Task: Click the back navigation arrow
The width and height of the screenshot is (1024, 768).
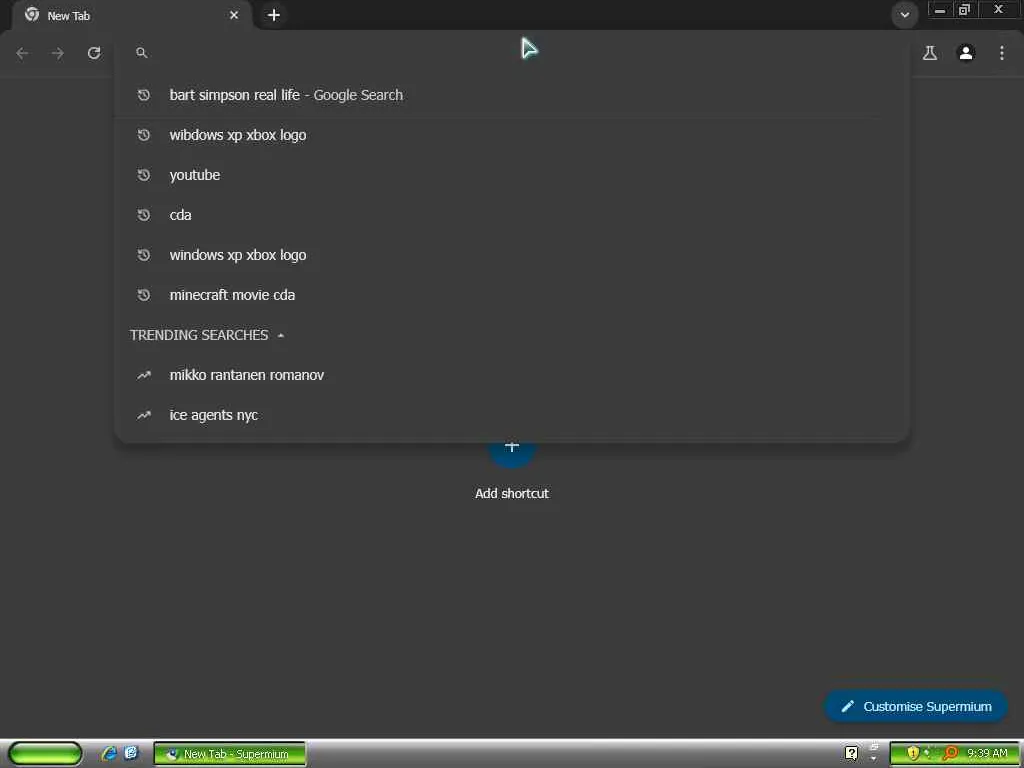Action: click(22, 53)
